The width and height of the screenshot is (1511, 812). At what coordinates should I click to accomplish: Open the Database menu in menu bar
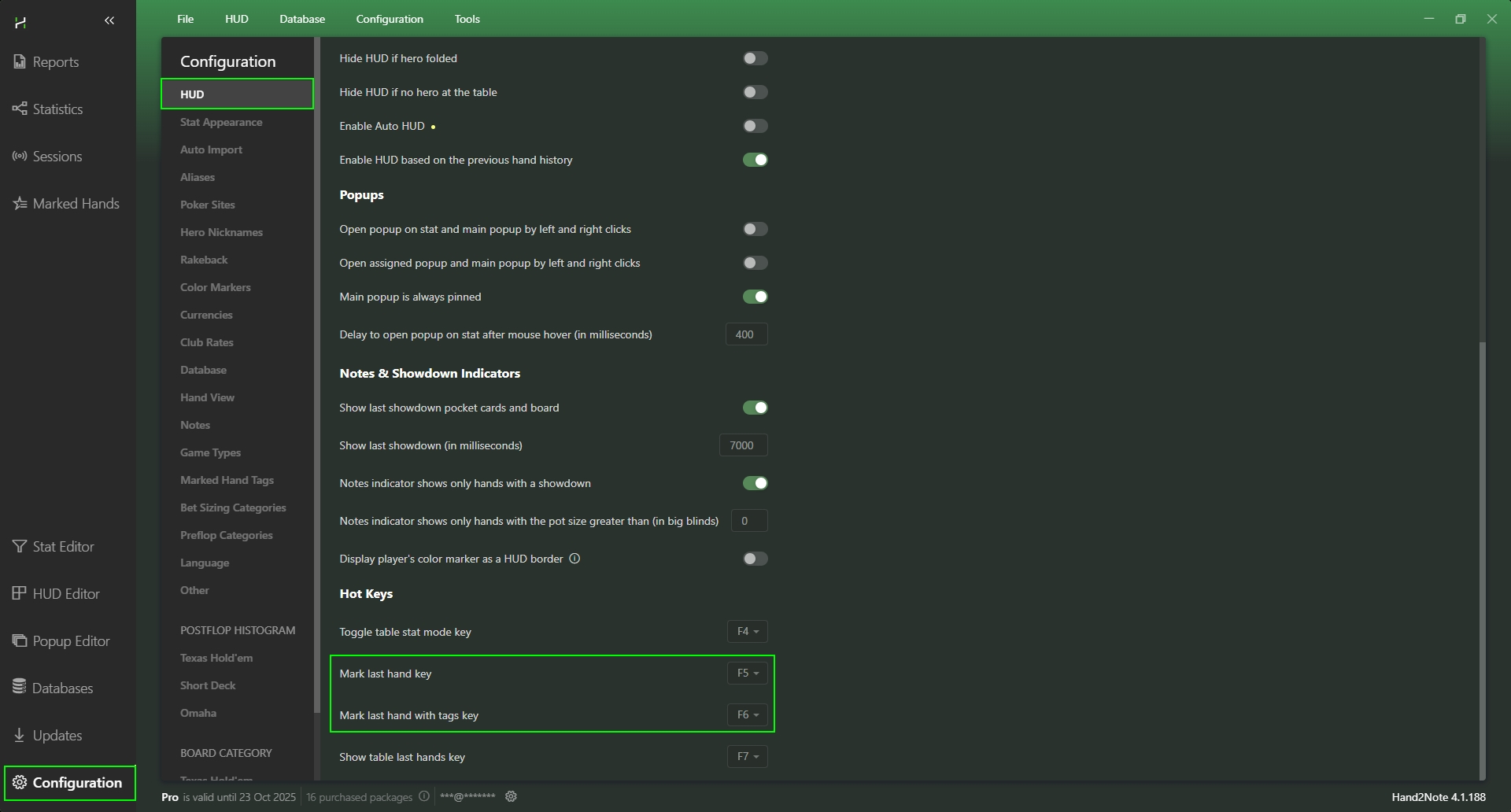302,19
